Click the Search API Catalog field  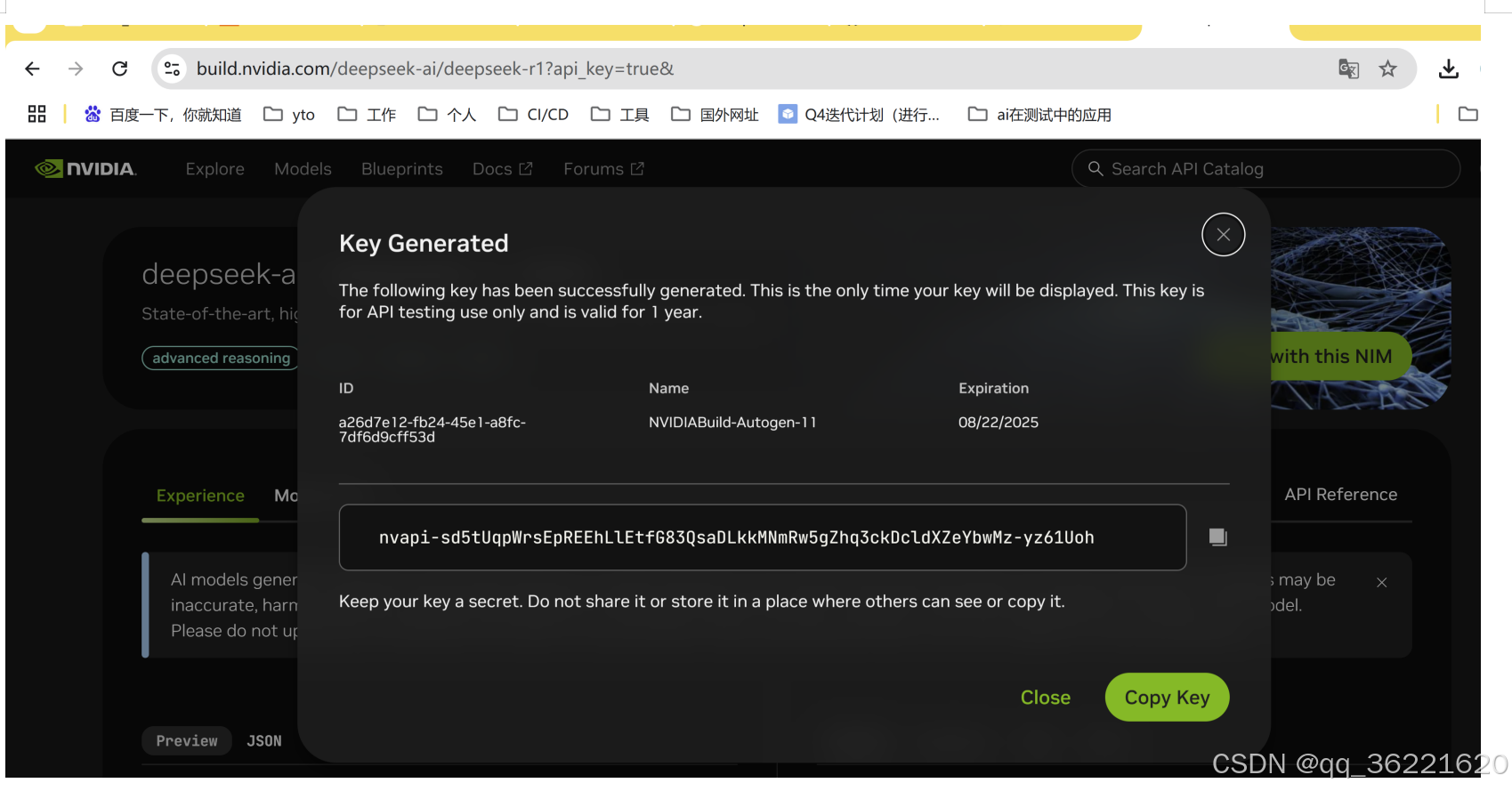coord(1265,169)
